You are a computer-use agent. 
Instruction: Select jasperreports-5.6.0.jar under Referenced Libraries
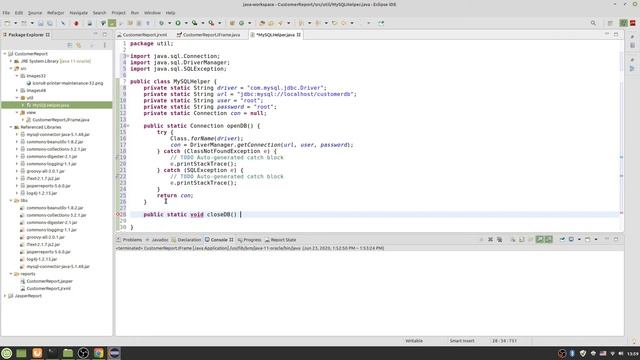pos(48,186)
